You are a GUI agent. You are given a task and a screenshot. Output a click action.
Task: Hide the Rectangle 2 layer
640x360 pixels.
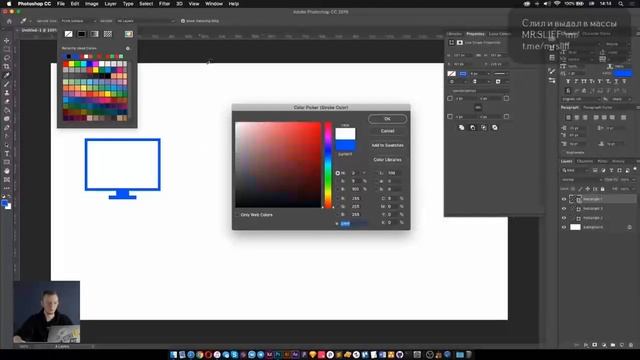pos(564,218)
